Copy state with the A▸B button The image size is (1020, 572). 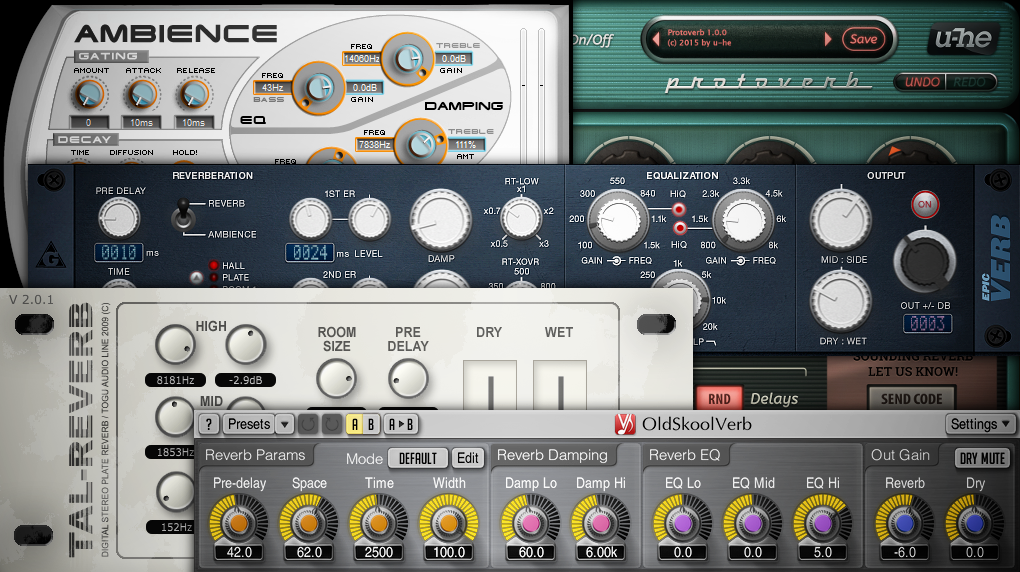click(x=401, y=424)
